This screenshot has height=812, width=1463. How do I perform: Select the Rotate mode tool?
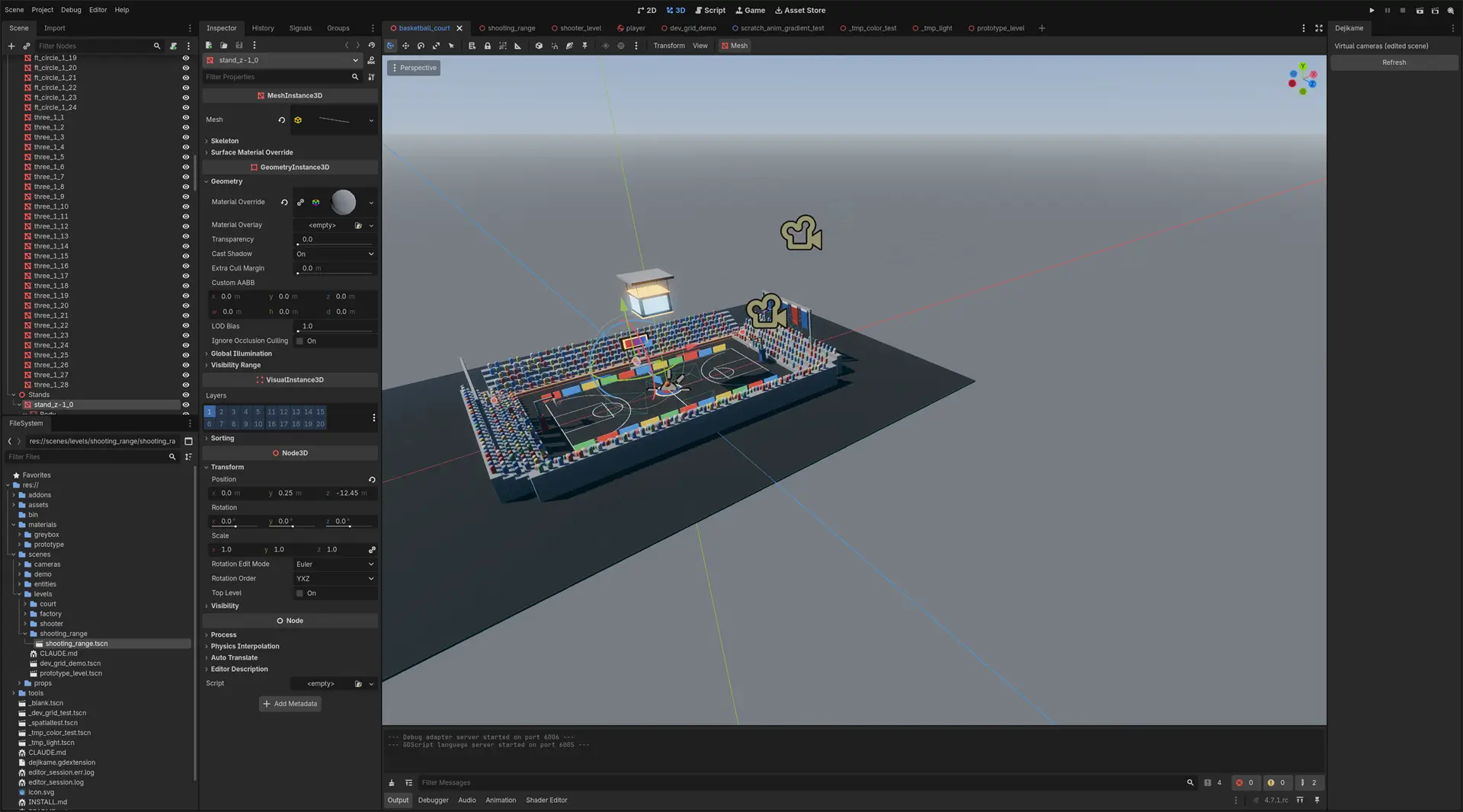[421, 46]
